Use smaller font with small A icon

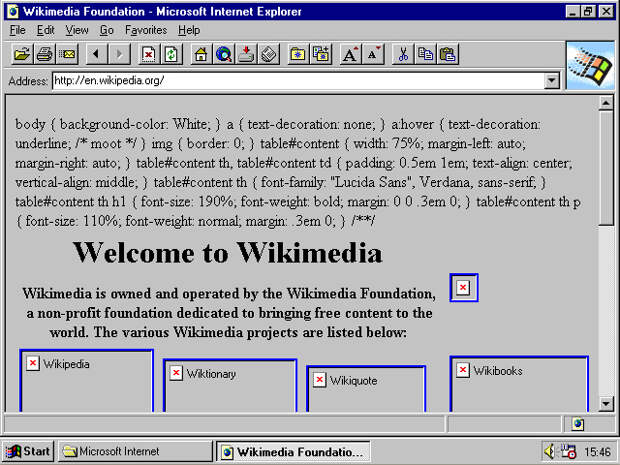click(x=373, y=54)
